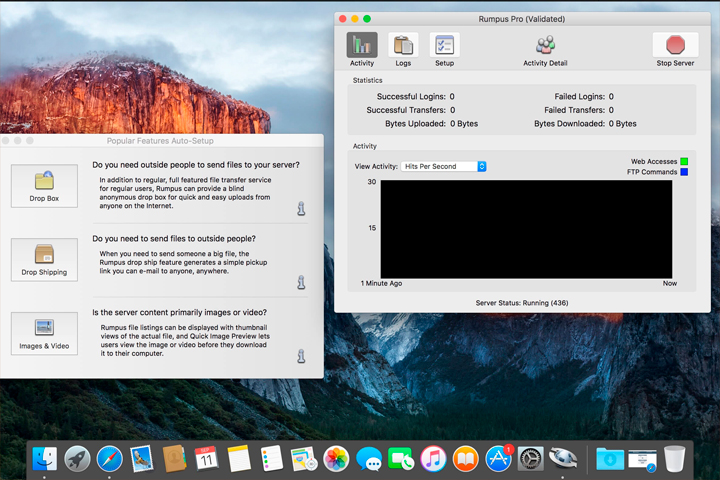Click the 'Now' graph axis label
The height and width of the screenshot is (480, 720).
(x=670, y=283)
